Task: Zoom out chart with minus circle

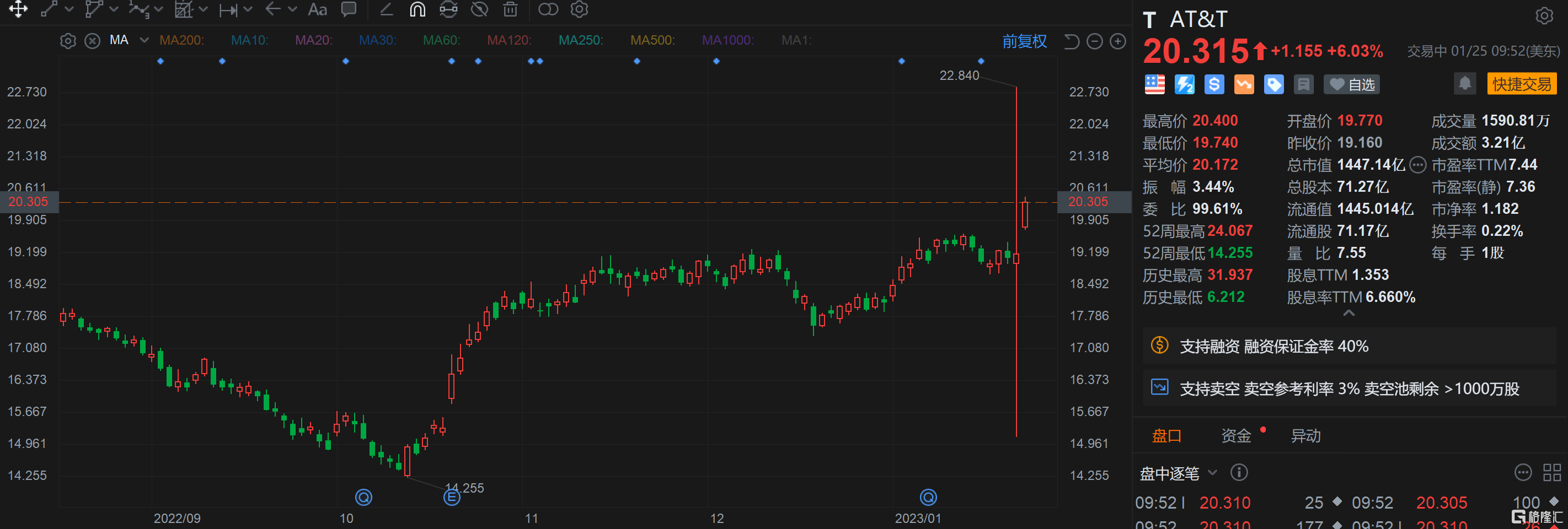Action: coord(1094,41)
